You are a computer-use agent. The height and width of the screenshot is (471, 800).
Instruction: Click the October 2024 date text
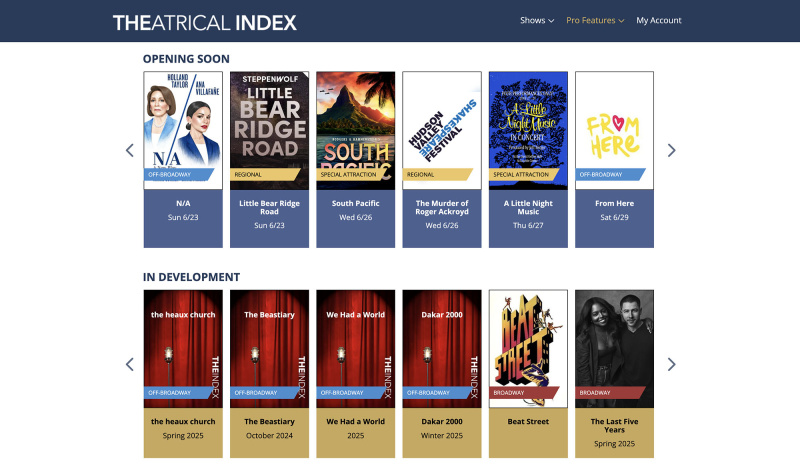tap(269, 436)
